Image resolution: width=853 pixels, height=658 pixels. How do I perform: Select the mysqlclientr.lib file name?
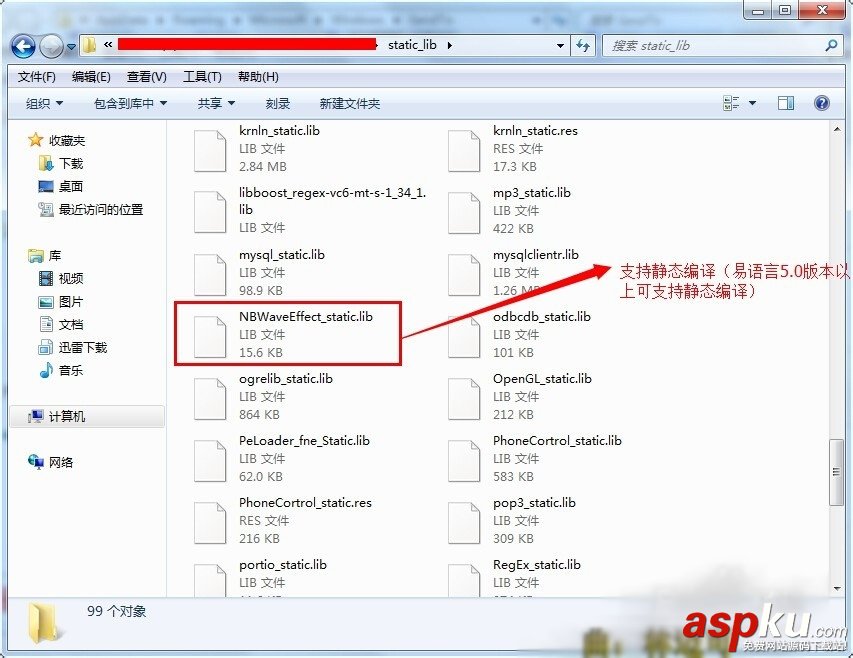(x=536, y=254)
